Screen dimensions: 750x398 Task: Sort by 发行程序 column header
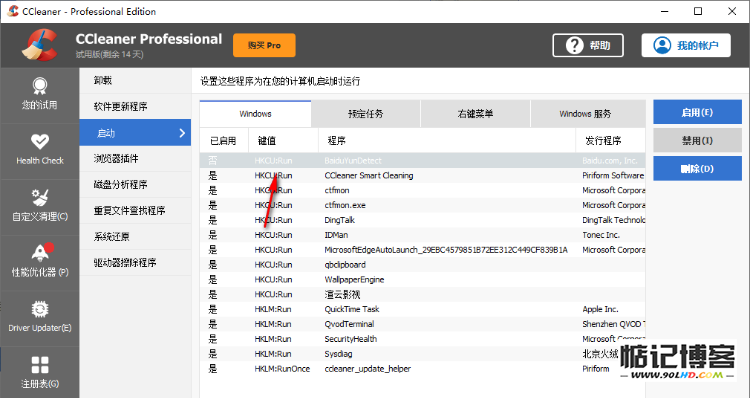coord(610,141)
